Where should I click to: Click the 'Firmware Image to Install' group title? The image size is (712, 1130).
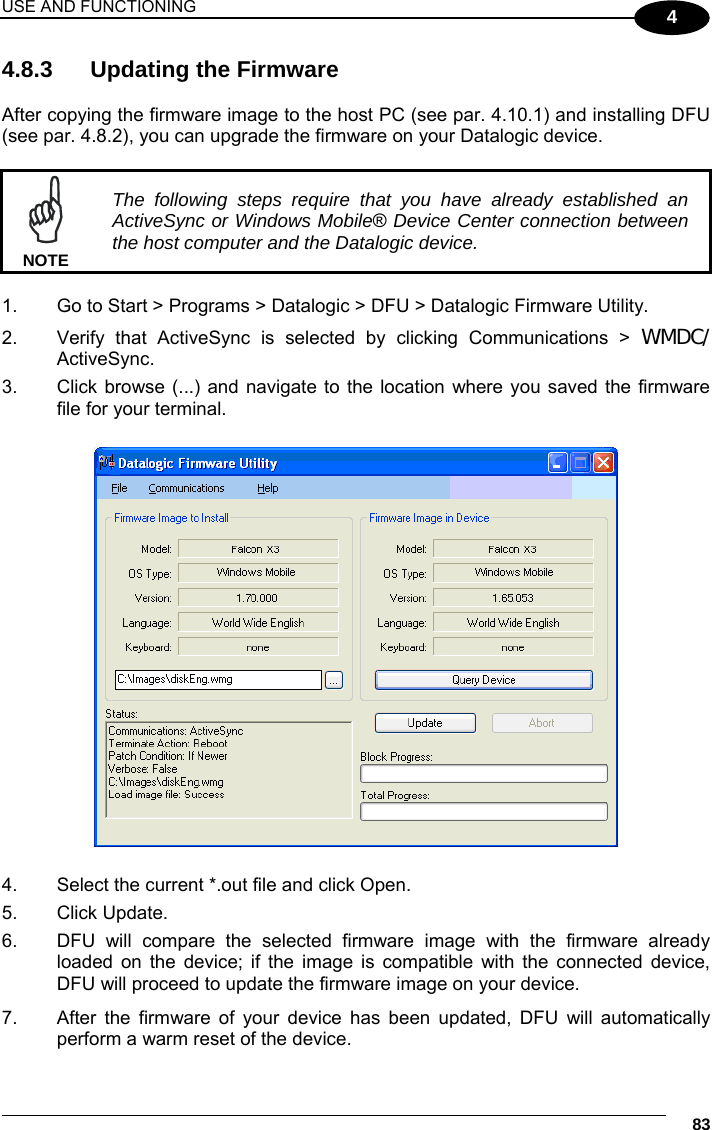[x=172, y=517]
